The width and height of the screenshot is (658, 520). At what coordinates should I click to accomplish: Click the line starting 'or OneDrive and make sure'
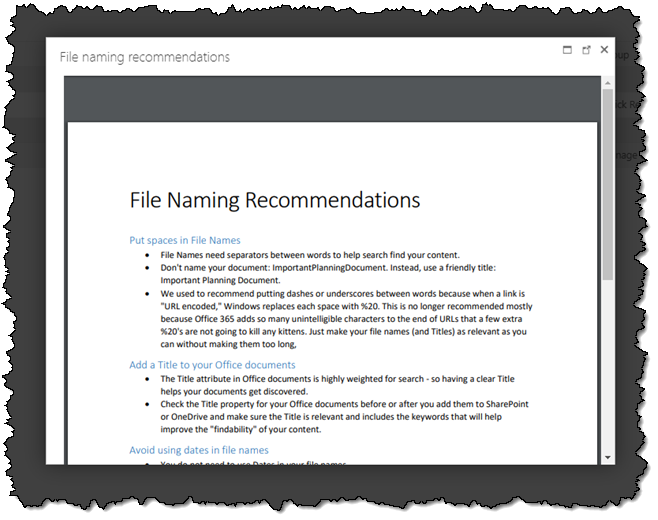[x=331, y=416]
